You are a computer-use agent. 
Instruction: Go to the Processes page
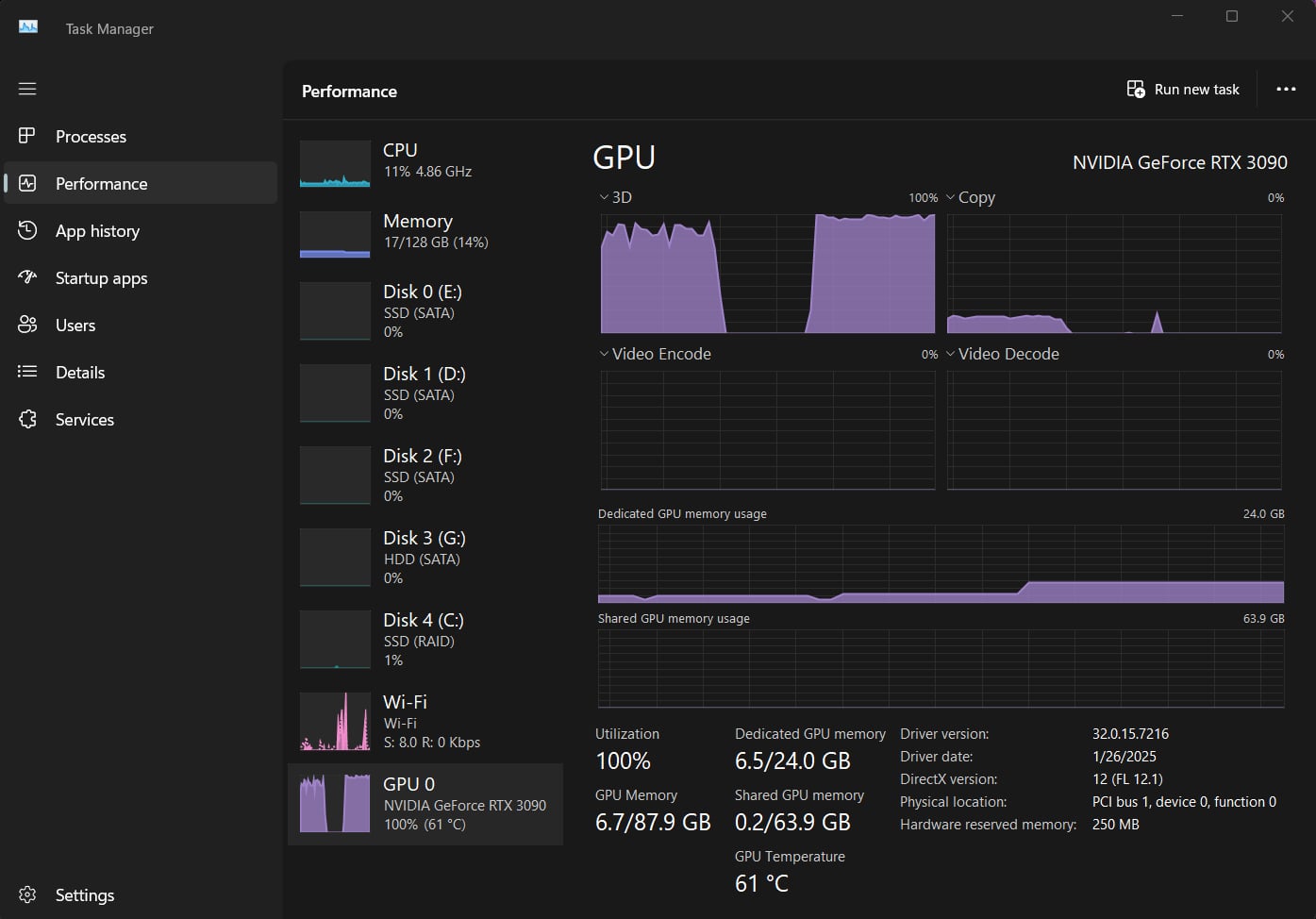click(141, 136)
